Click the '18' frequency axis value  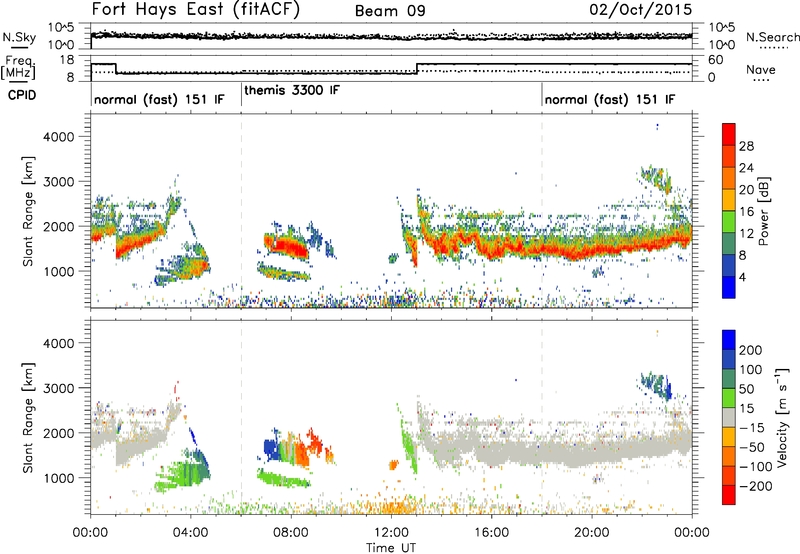pos(66,60)
